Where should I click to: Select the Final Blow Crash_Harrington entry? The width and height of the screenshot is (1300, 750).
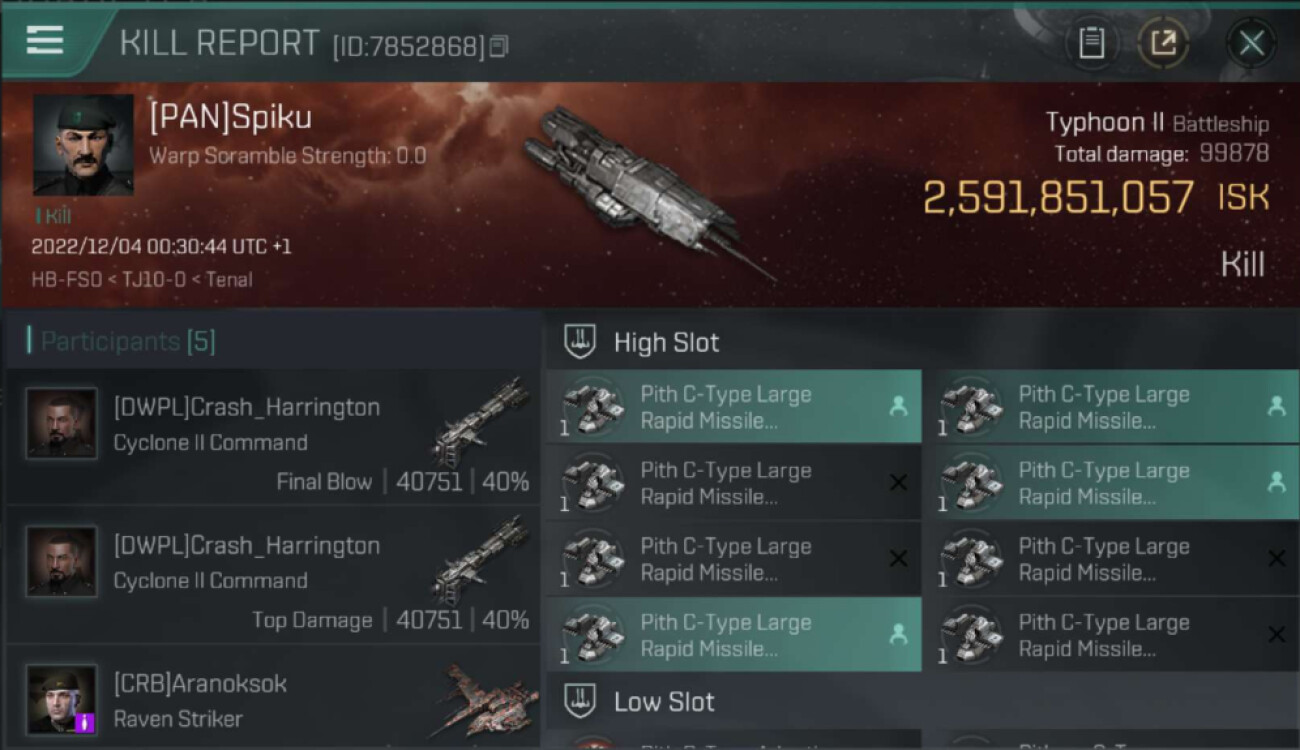point(272,438)
